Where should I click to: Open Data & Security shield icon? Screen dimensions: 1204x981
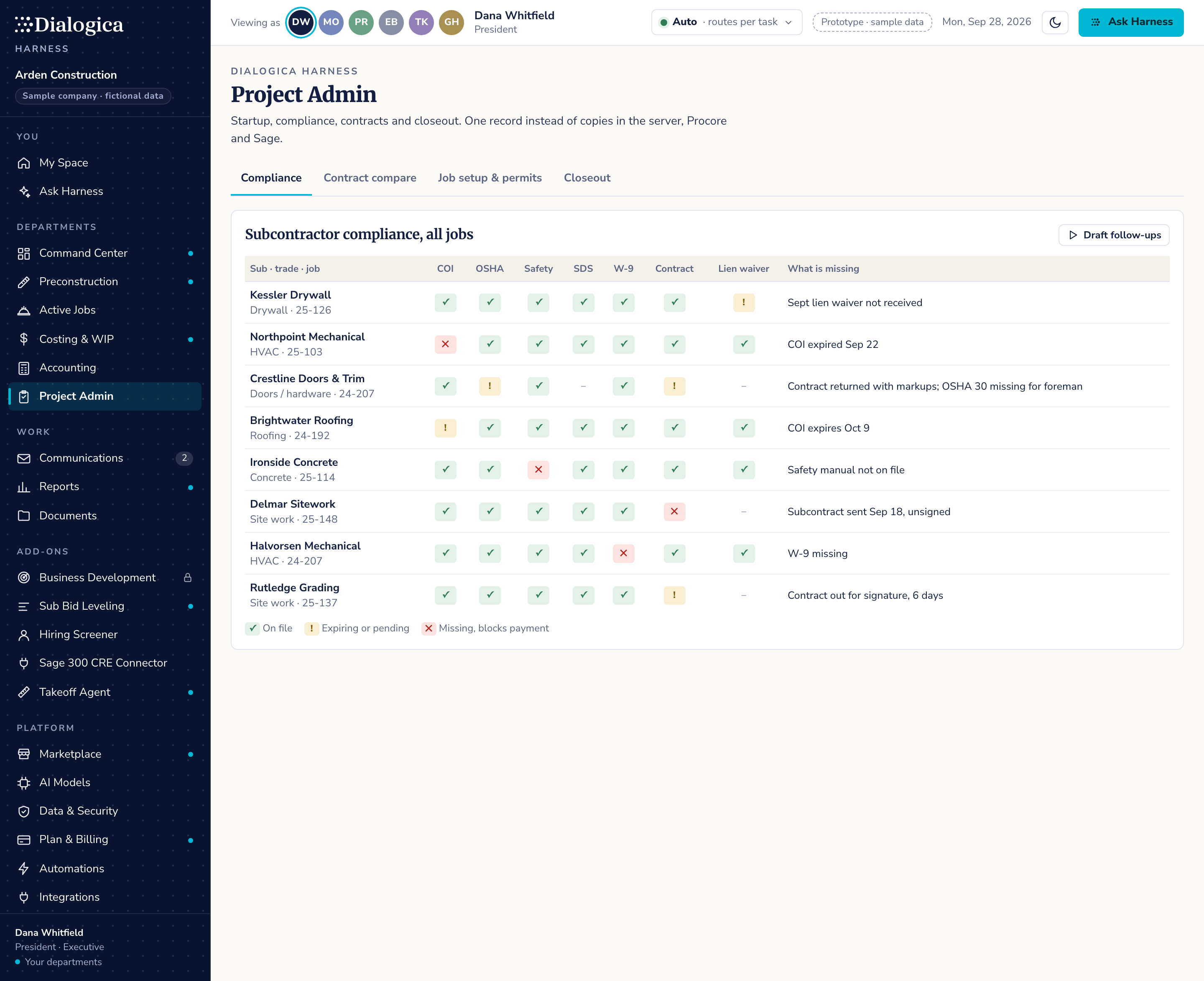pos(24,812)
